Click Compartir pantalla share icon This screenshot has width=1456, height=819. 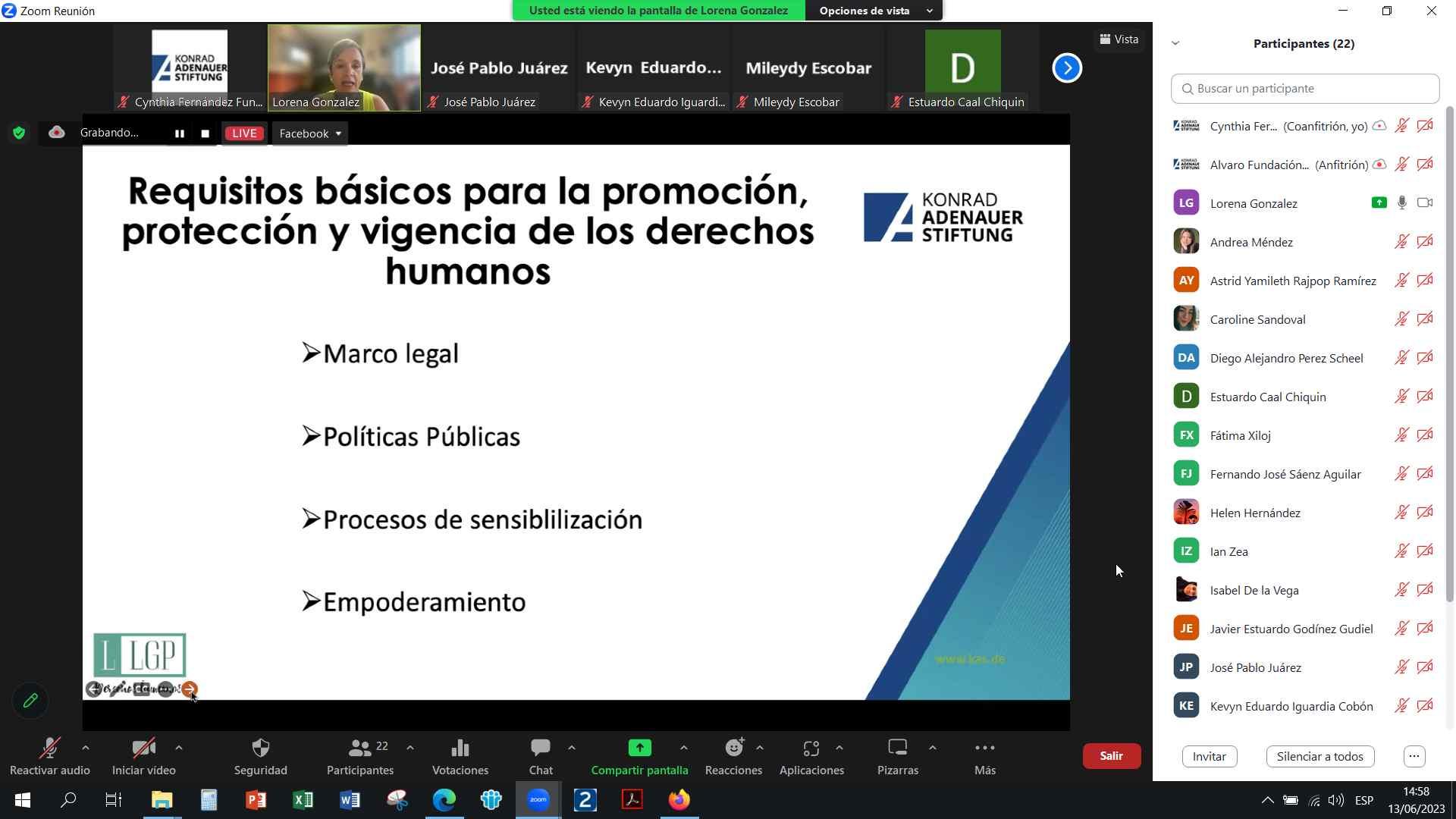click(x=639, y=748)
